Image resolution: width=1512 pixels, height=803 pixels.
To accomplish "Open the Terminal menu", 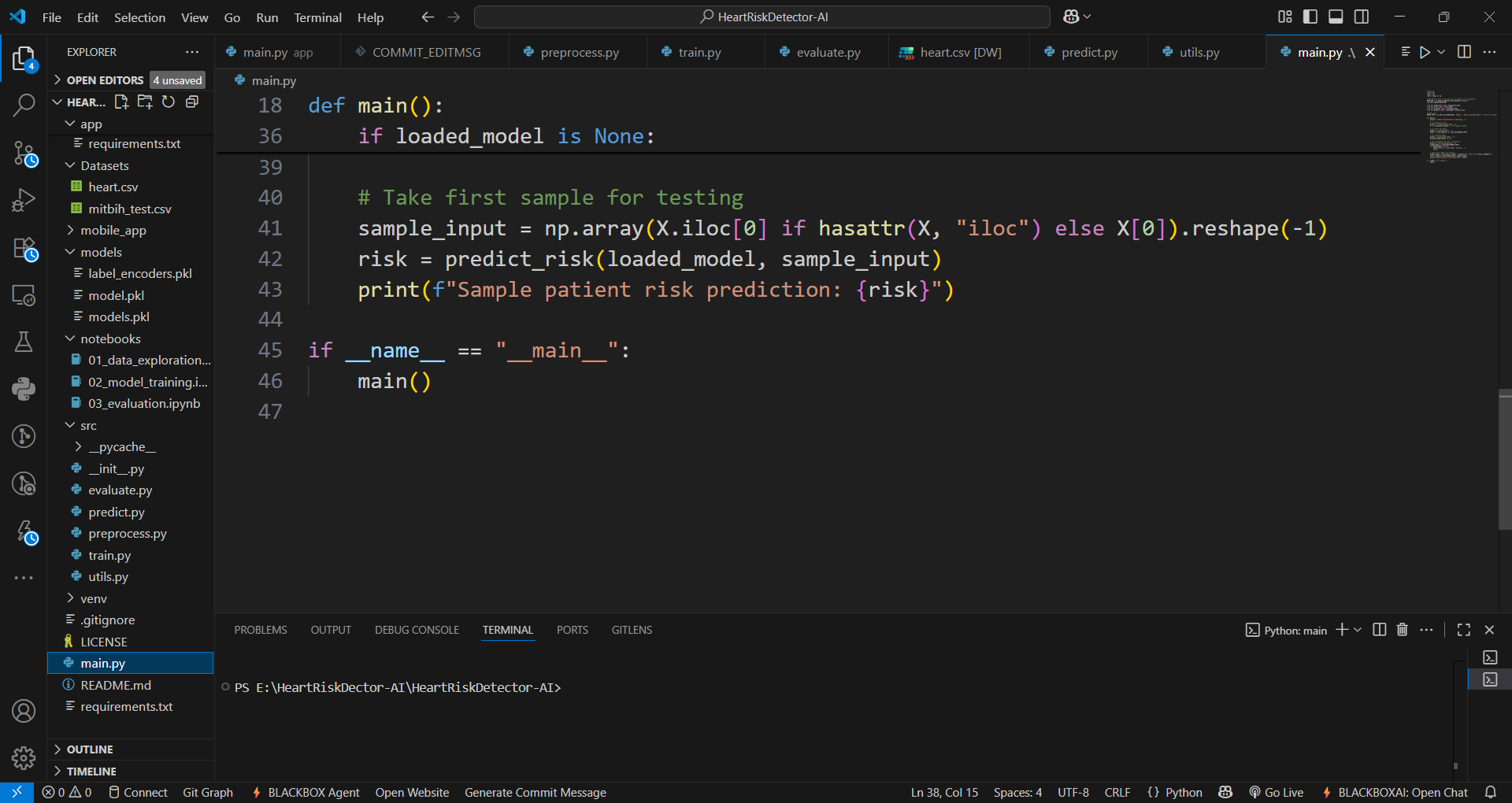I will tap(317, 17).
